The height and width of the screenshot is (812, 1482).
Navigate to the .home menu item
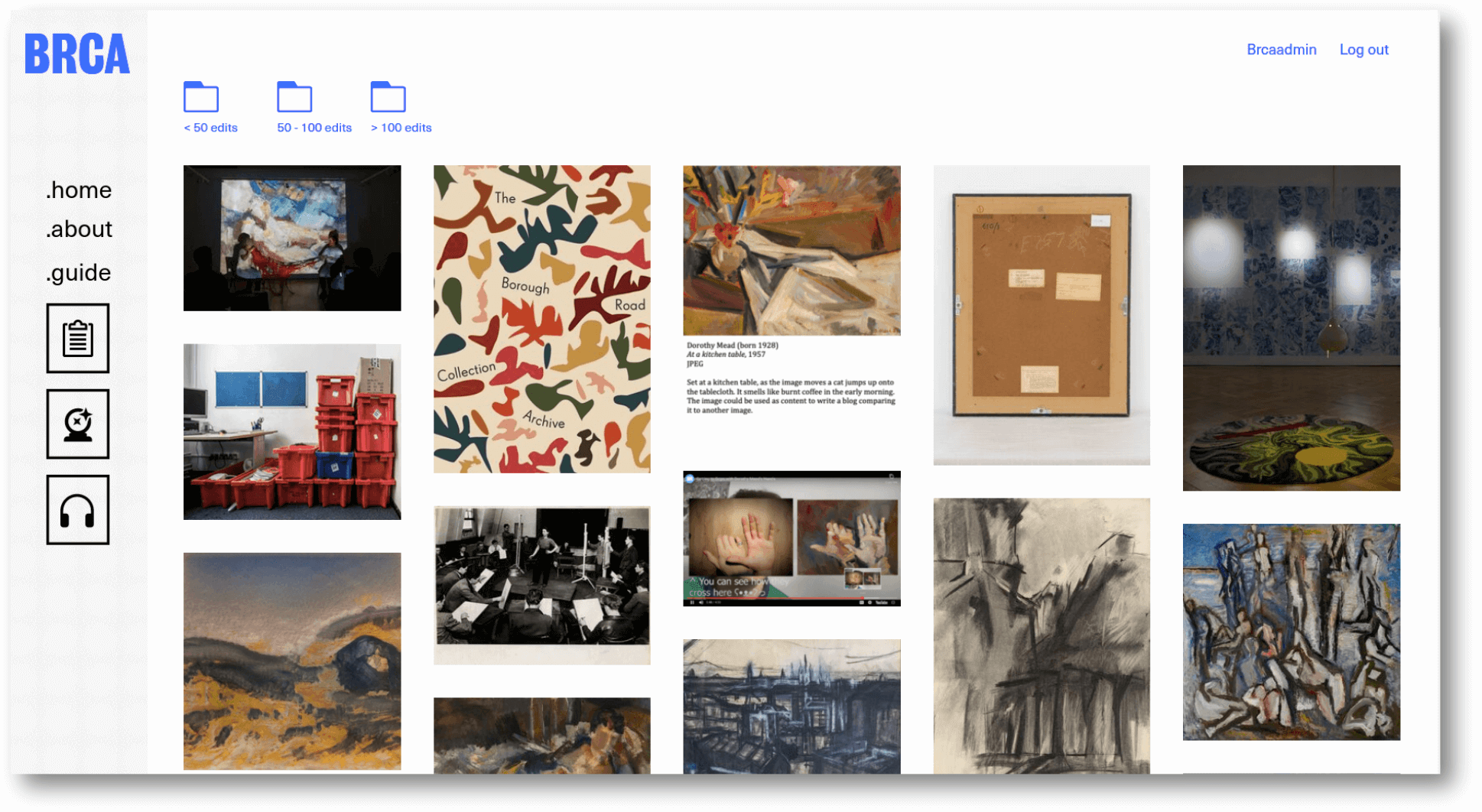(x=79, y=190)
